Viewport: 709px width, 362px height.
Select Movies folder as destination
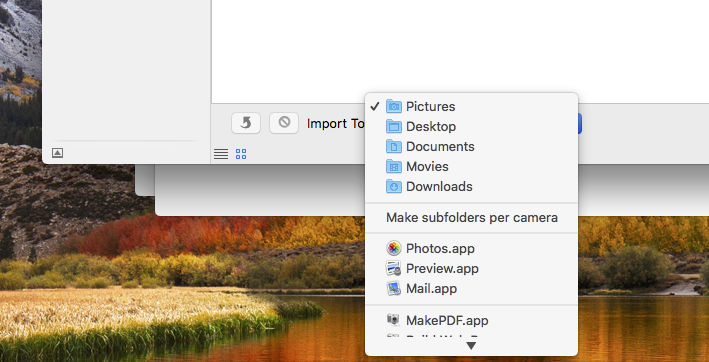(x=471, y=166)
